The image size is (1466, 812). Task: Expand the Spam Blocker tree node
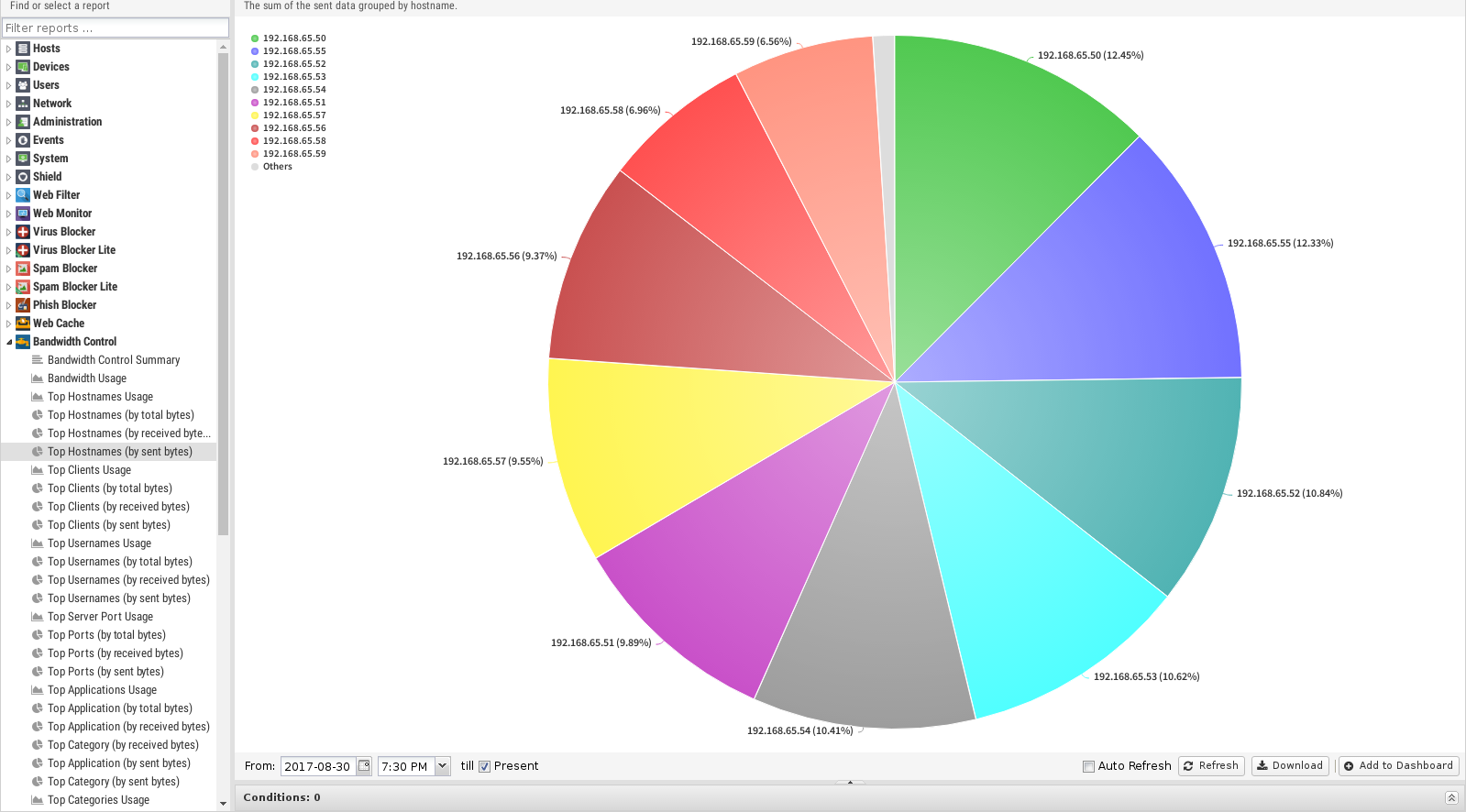9,269
